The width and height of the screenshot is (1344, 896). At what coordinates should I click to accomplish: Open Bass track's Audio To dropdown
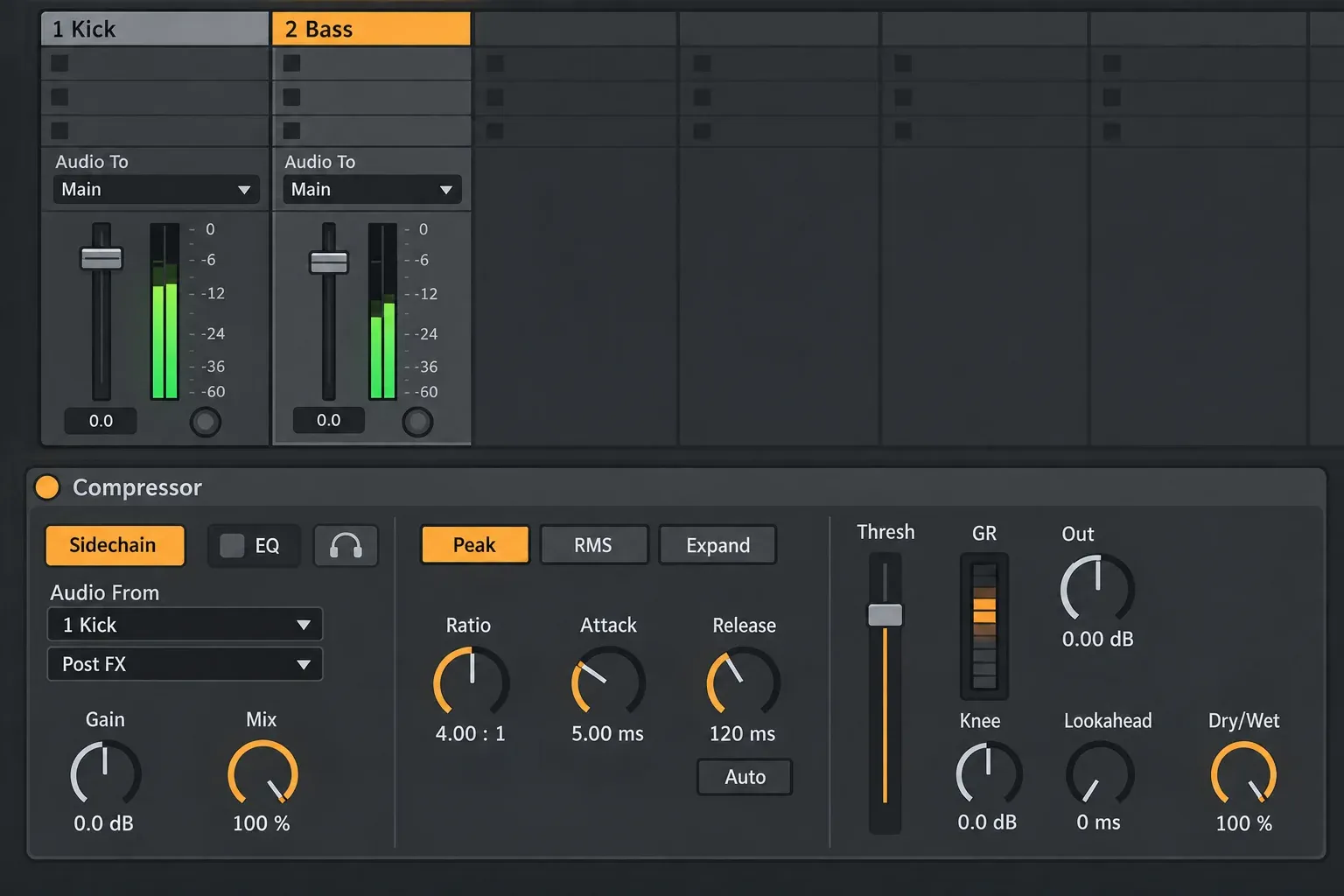tap(372, 190)
